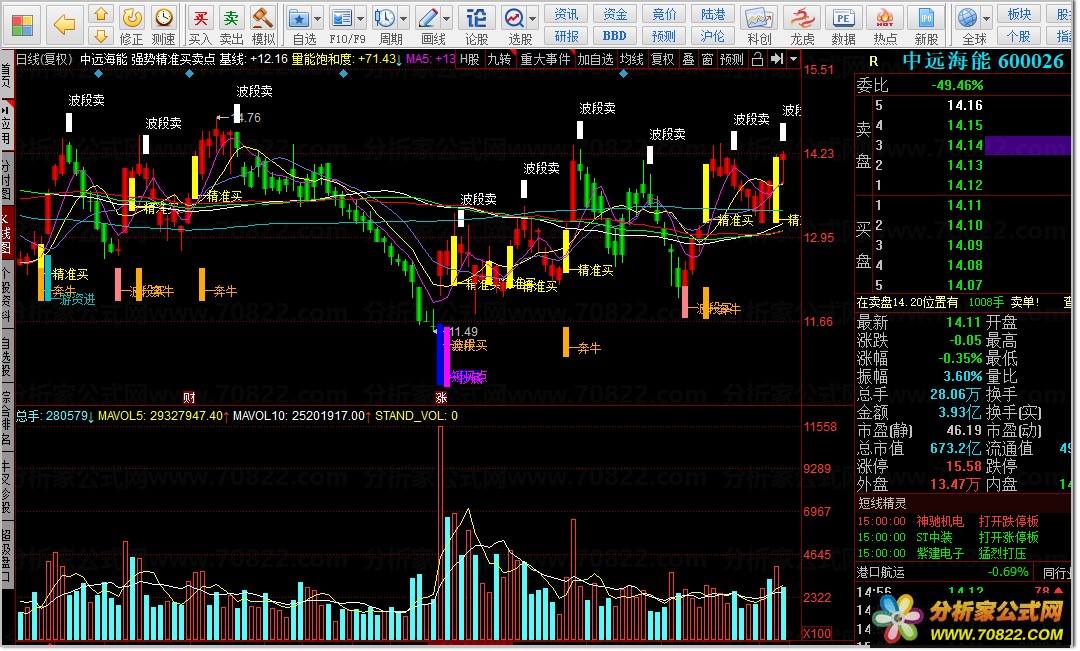Expand the F10/F9 dropdown arrow
The height and width of the screenshot is (651, 1080).
point(360,19)
